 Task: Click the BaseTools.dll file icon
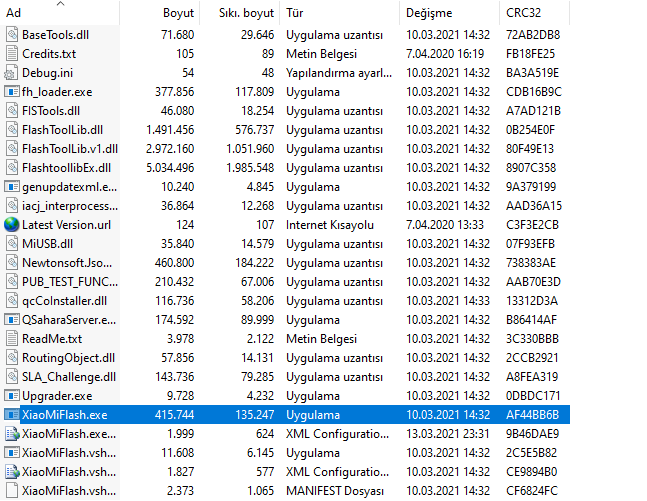tap(12, 35)
